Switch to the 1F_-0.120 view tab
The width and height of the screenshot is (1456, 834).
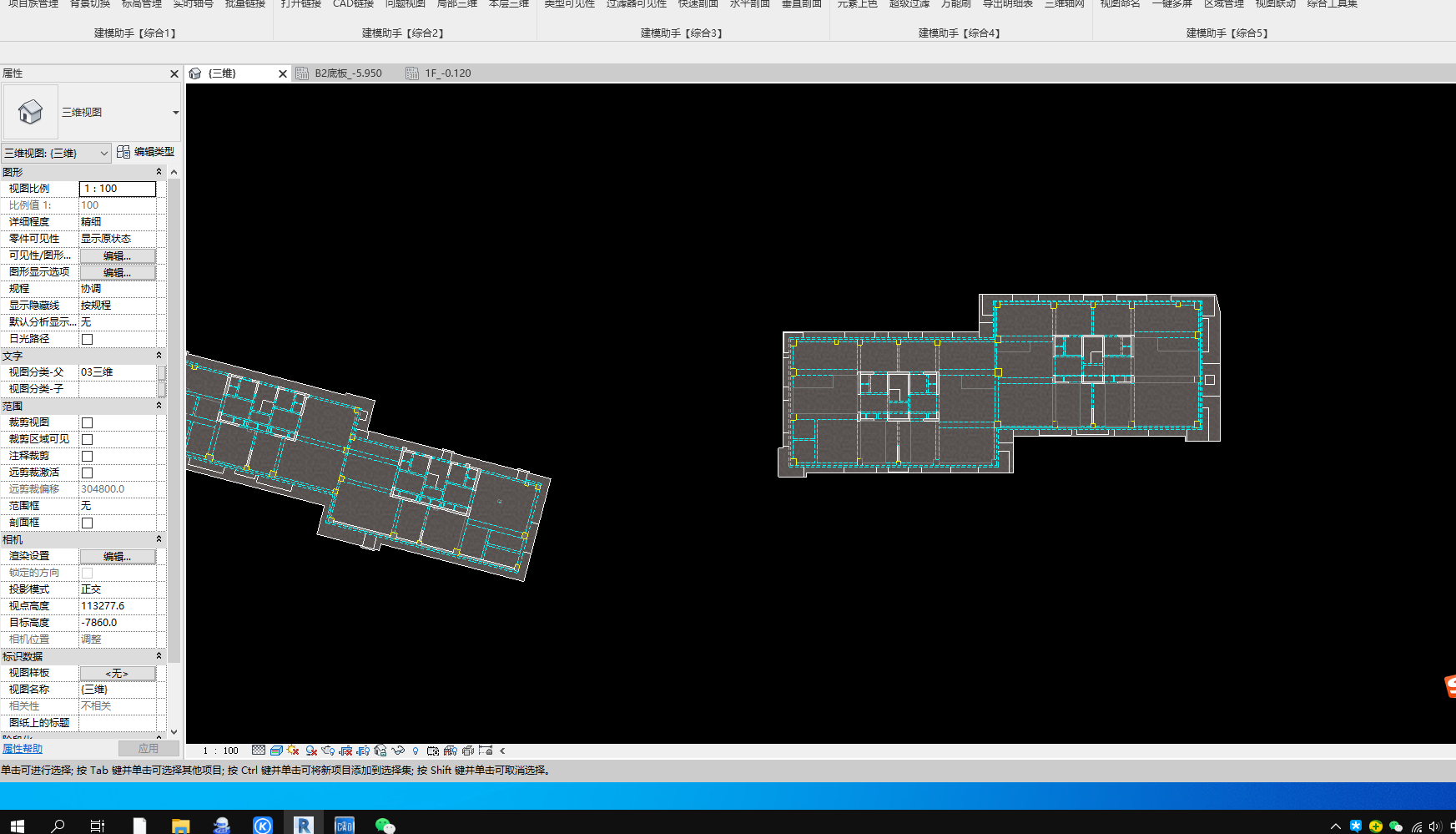coord(447,73)
